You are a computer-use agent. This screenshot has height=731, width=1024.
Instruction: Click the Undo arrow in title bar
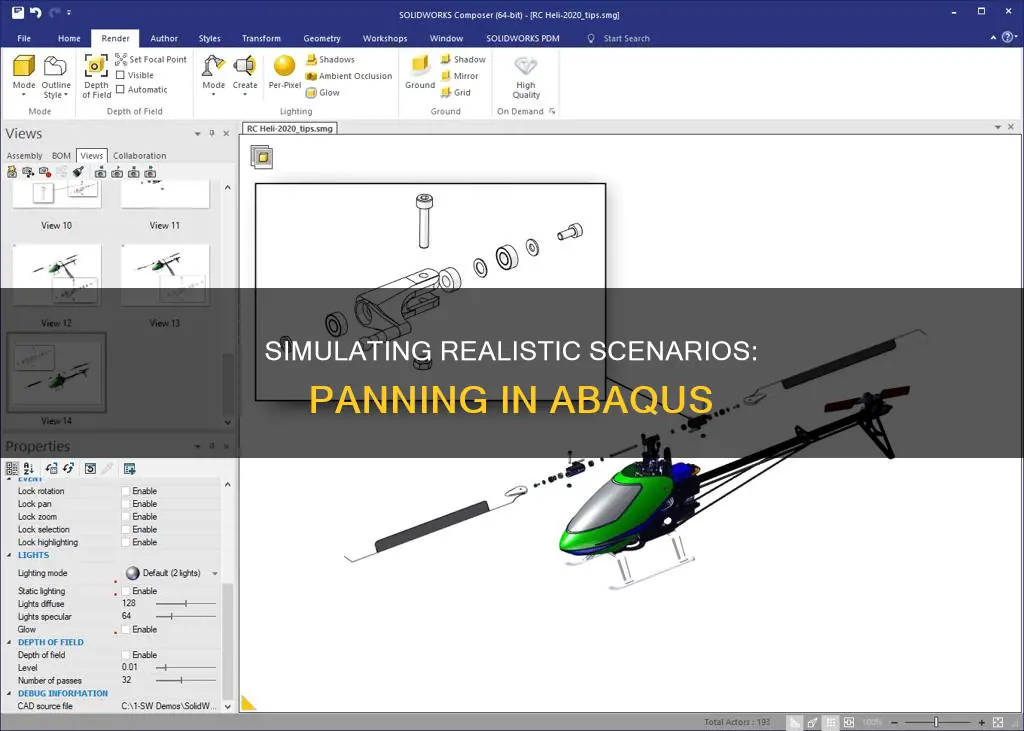pos(35,12)
